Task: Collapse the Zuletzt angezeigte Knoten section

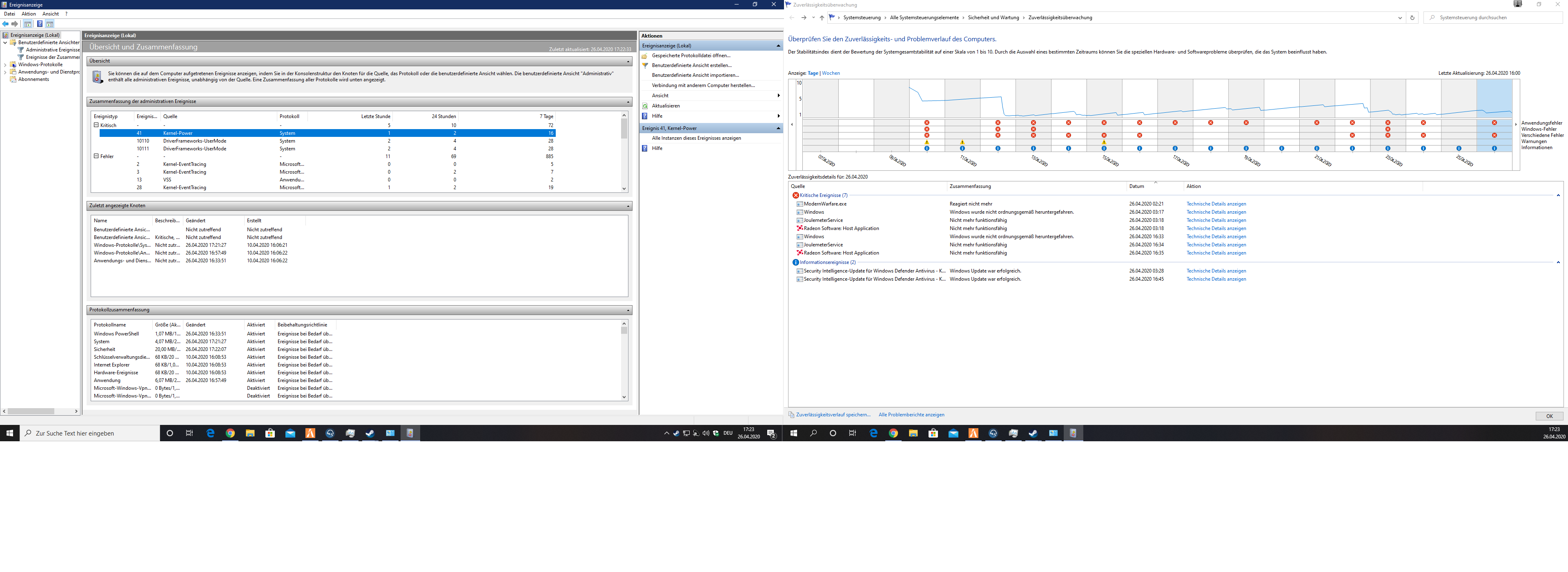Action: pyautogui.click(x=628, y=206)
